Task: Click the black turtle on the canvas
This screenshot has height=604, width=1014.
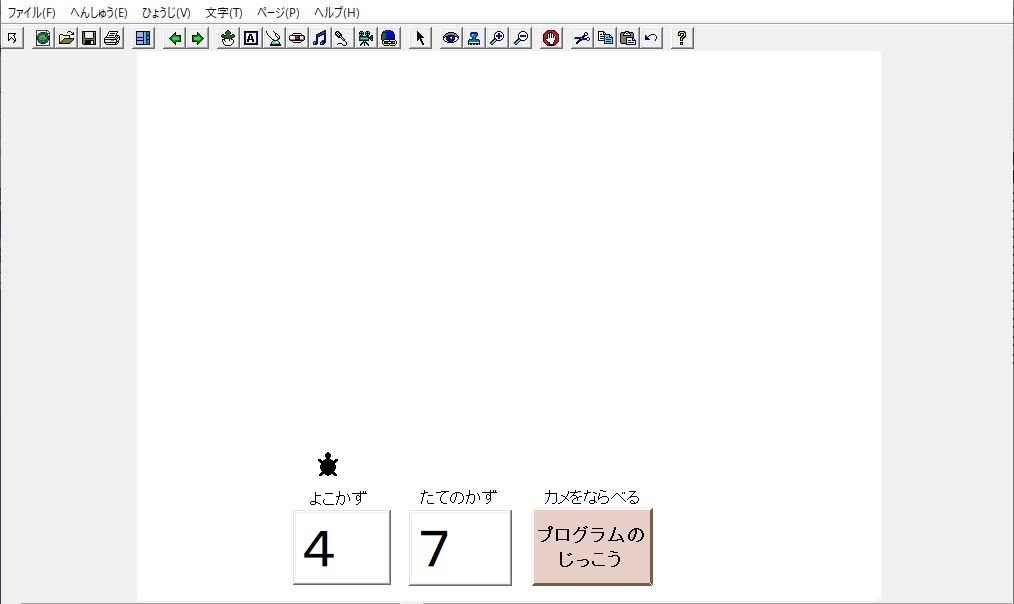Action: point(328,465)
